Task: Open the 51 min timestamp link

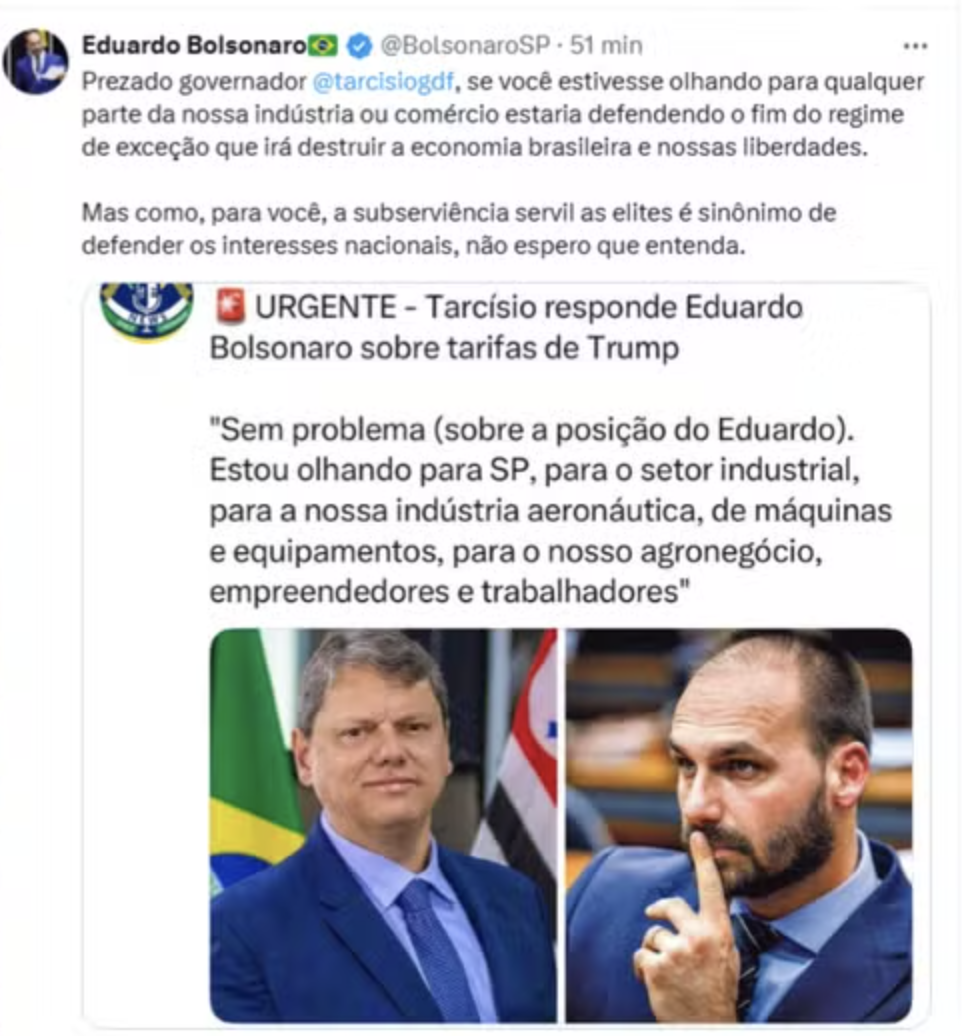Action: 606,46
